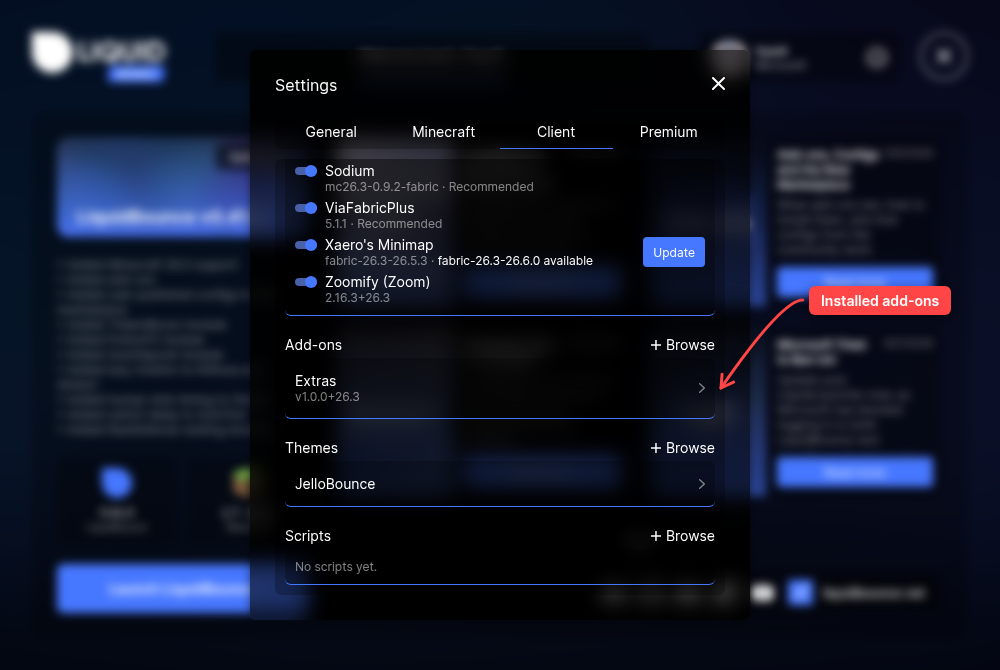
Task: Click the Add-ons section heading
Action: 313,345
